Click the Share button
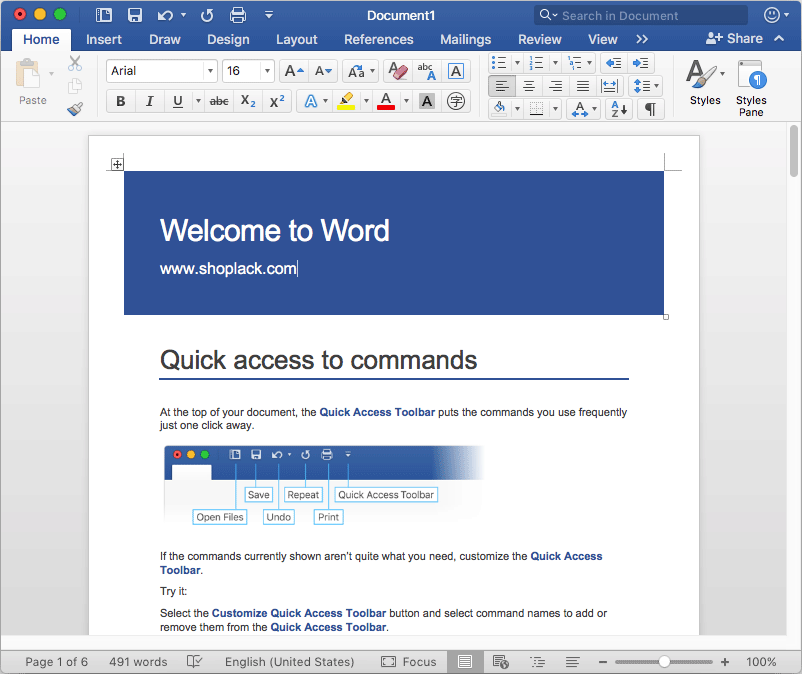802x674 pixels. point(734,38)
